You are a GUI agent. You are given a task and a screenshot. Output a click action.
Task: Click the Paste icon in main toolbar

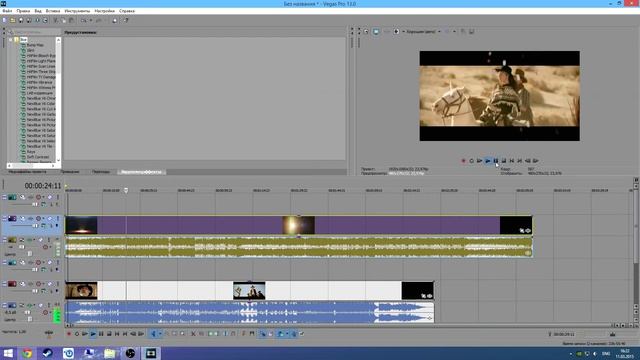click(x=71, y=20)
